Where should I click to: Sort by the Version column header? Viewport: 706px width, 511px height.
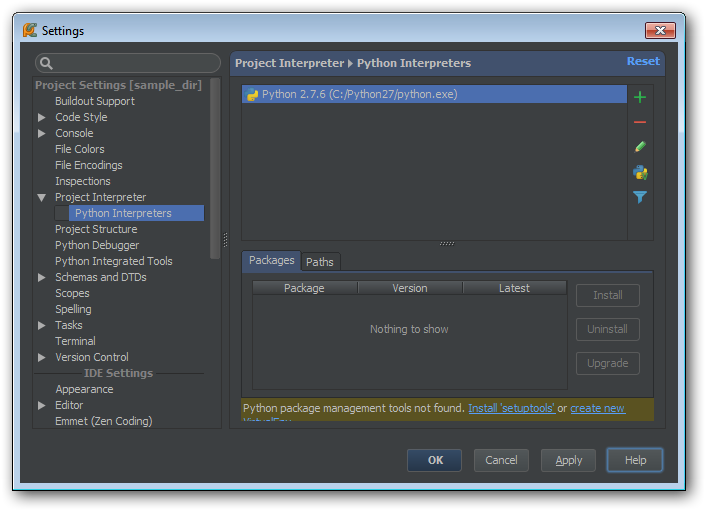[x=410, y=288]
